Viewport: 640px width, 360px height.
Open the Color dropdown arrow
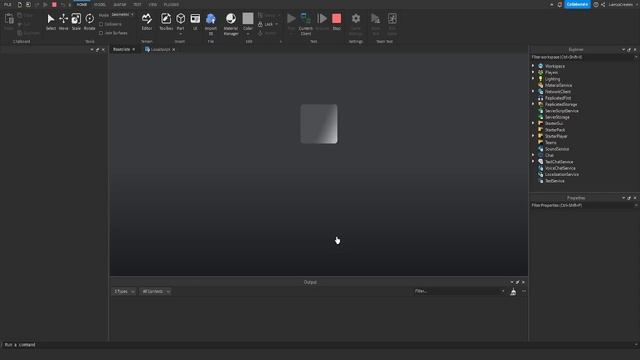tap(248, 34)
